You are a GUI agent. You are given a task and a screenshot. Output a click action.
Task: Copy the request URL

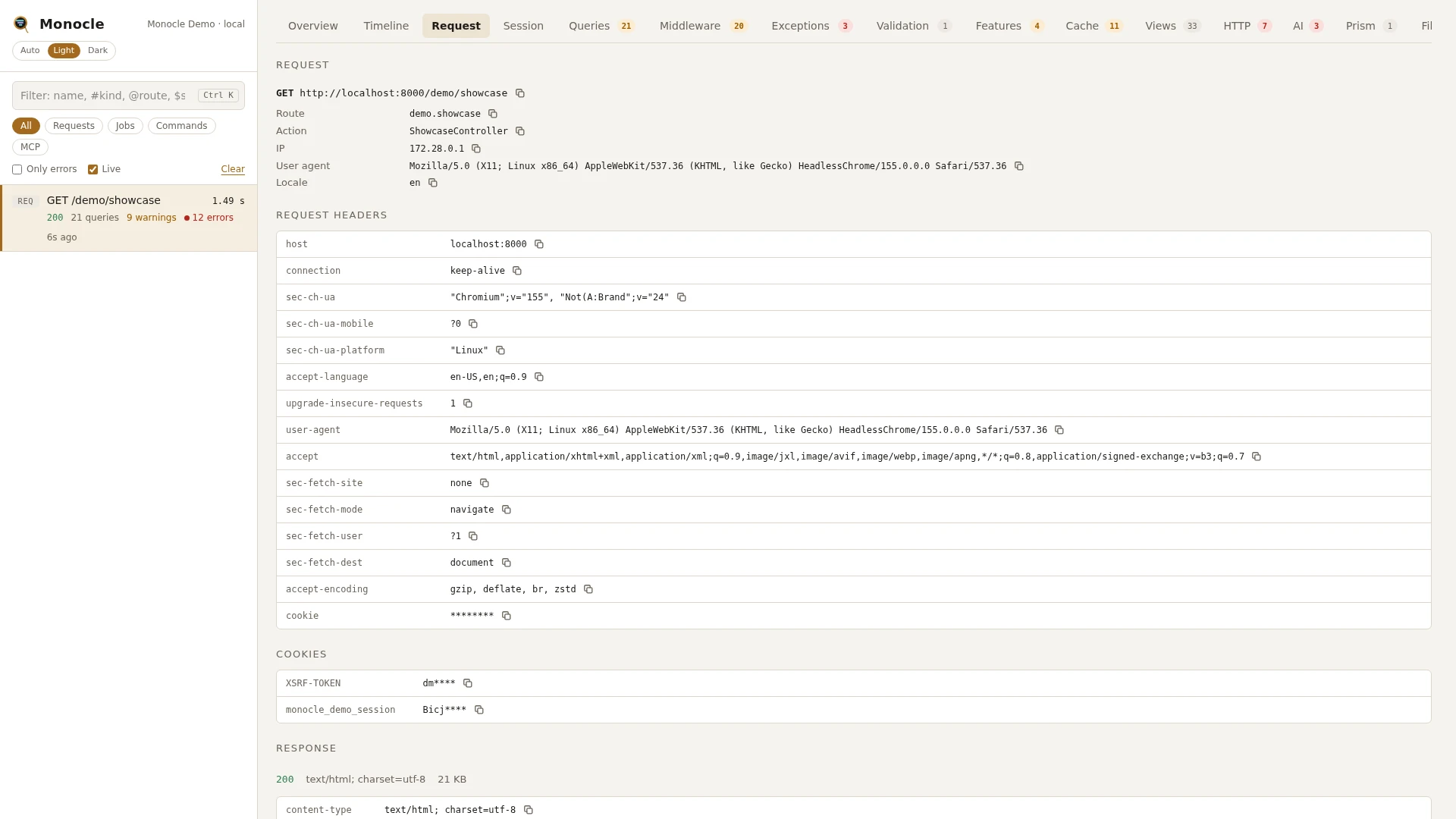(x=520, y=93)
